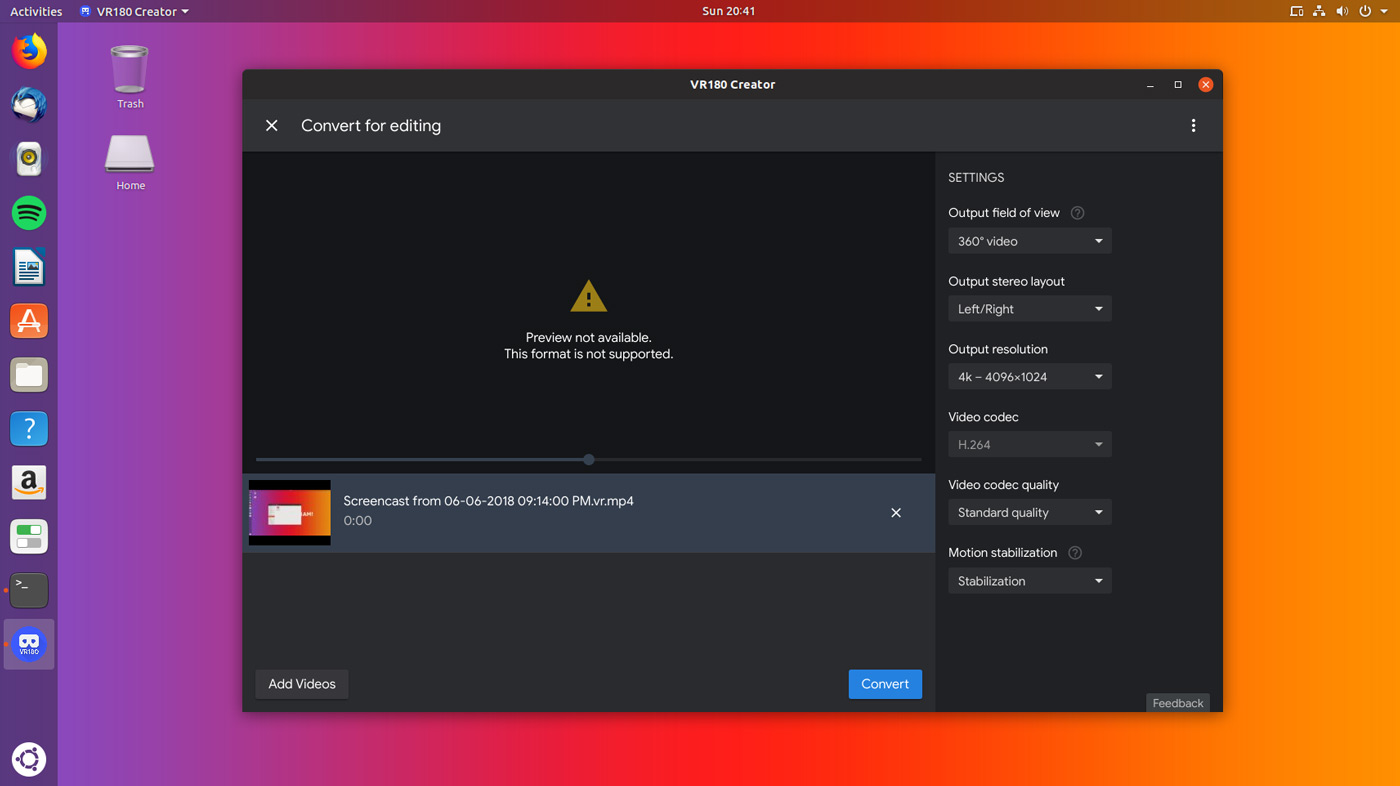Viewport: 1400px width, 786px height.
Task: Open the Trash desktop icon
Action: pyautogui.click(x=130, y=77)
